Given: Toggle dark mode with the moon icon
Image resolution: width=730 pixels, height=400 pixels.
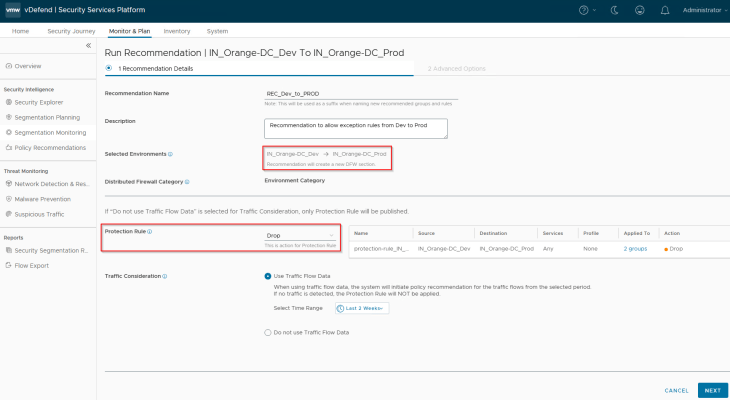Looking at the screenshot, I should click(x=613, y=10).
